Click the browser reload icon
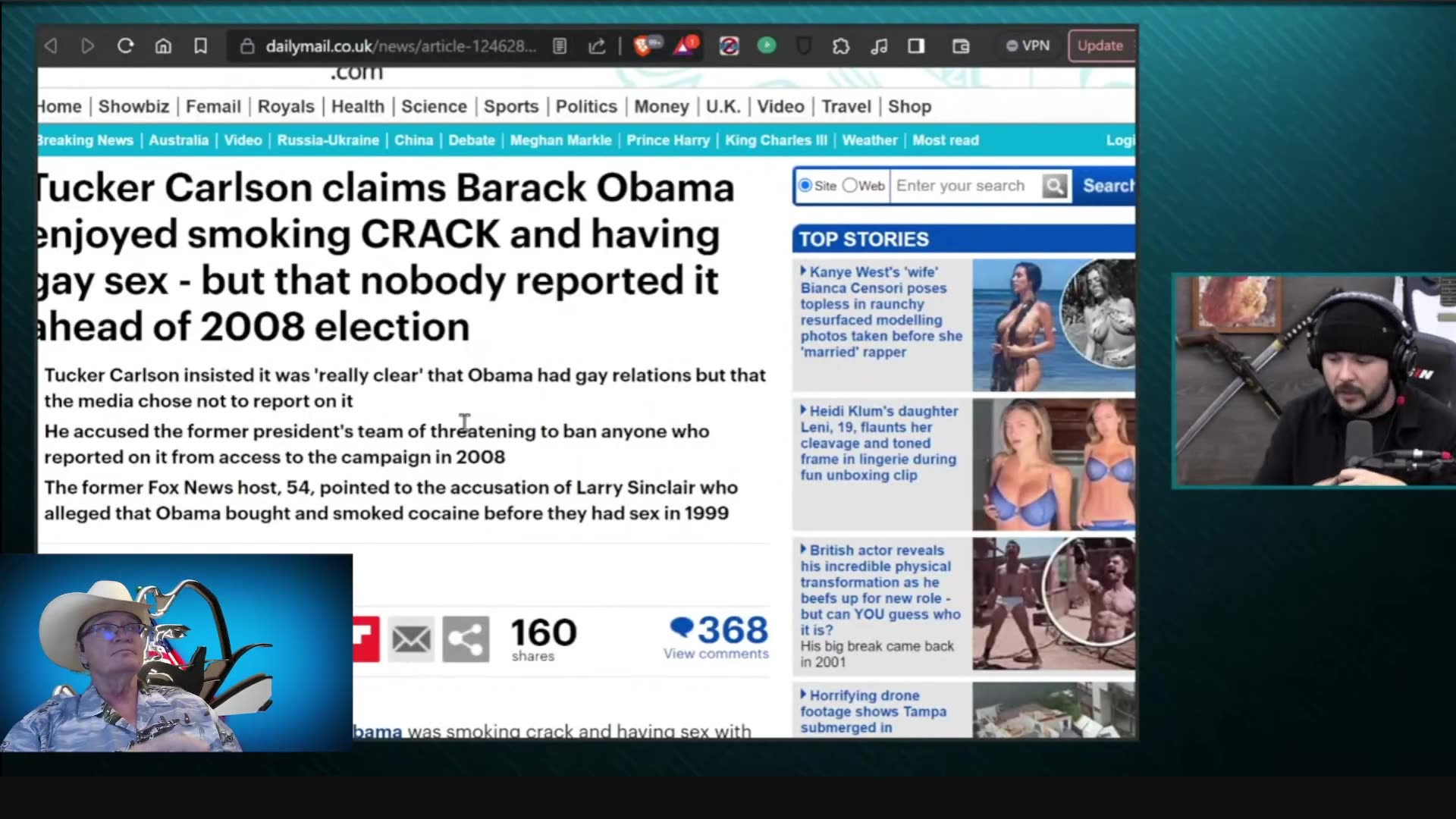The width and height of the screenshot is (1456, 819). (126, 46)
